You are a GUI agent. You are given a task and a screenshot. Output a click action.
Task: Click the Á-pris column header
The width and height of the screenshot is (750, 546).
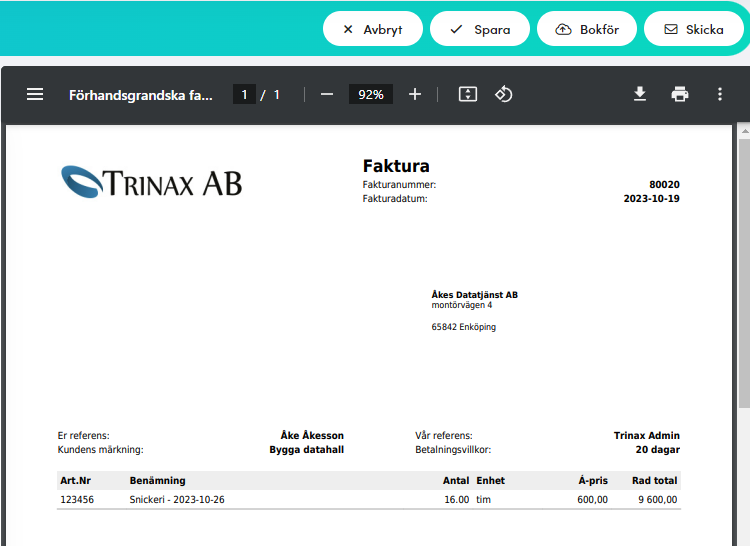[593, 480]
